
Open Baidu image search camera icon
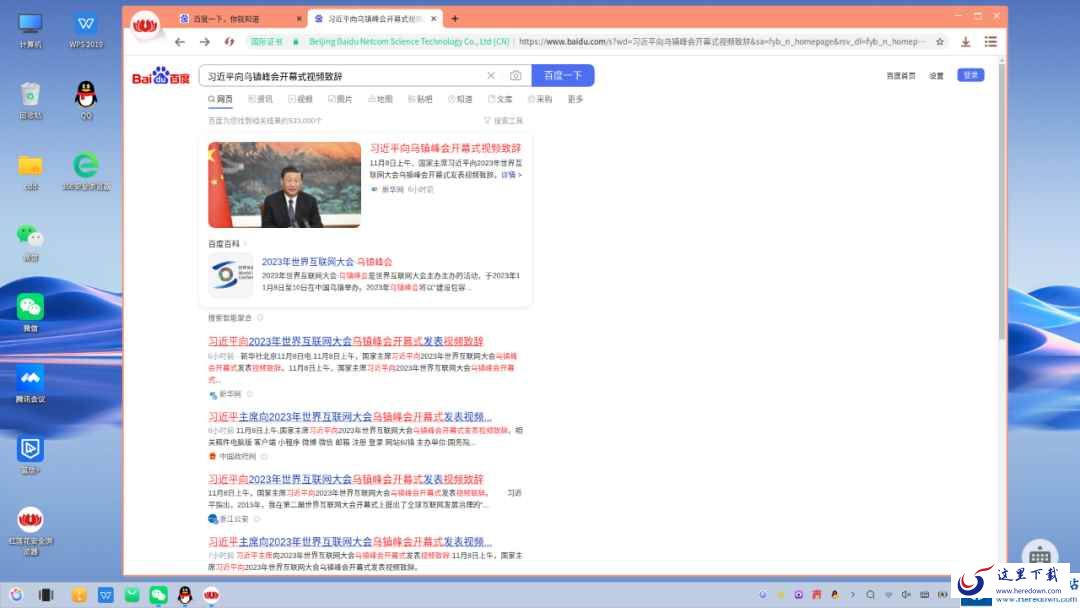[x=515, y=76]
